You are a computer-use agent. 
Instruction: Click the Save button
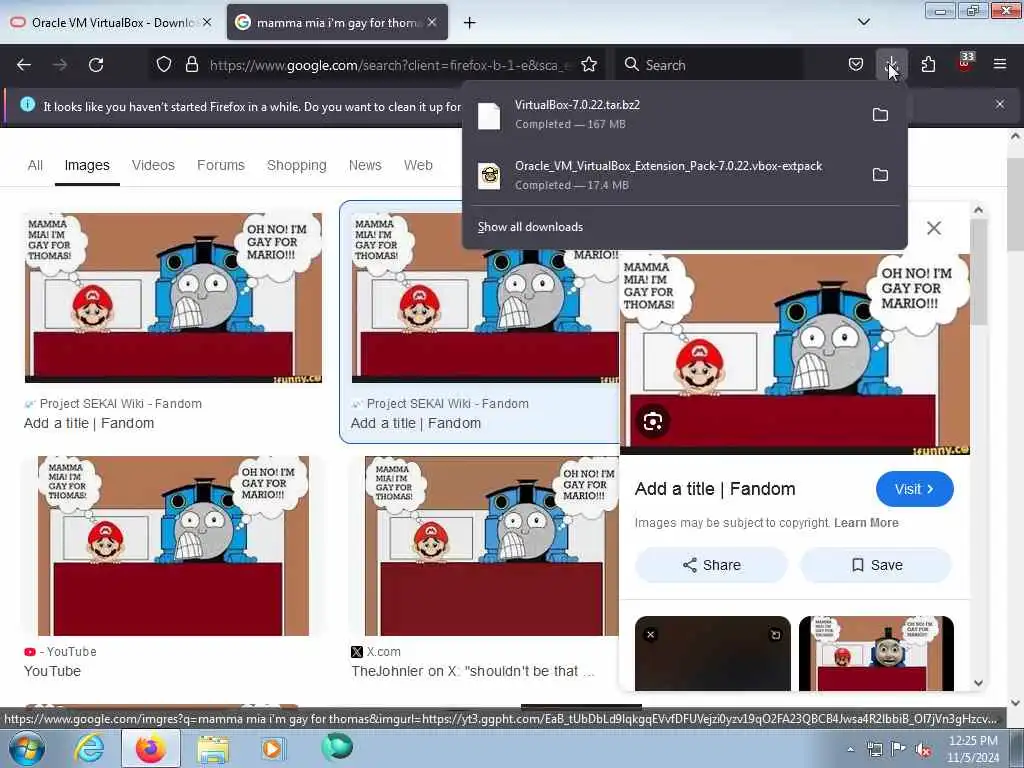pos(876,565)
